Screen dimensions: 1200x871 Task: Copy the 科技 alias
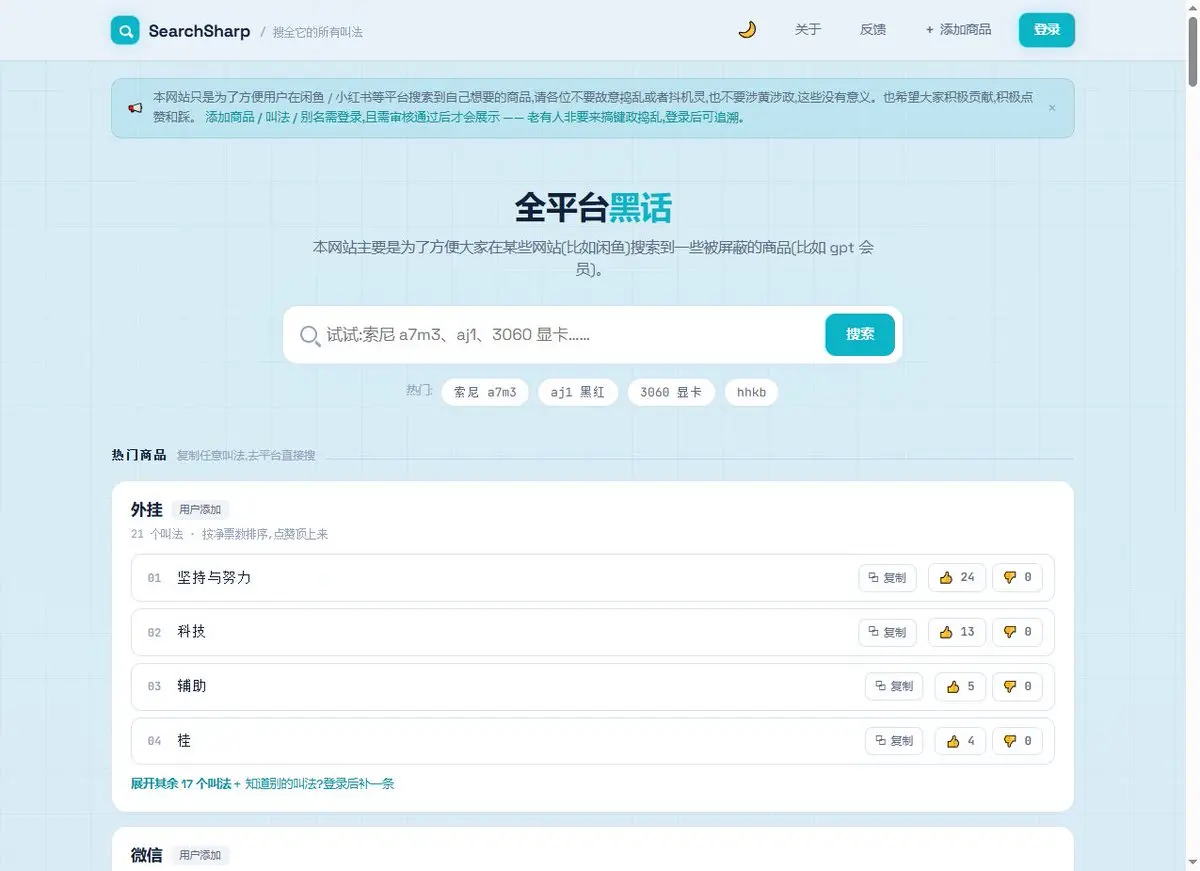pos(887,632)
